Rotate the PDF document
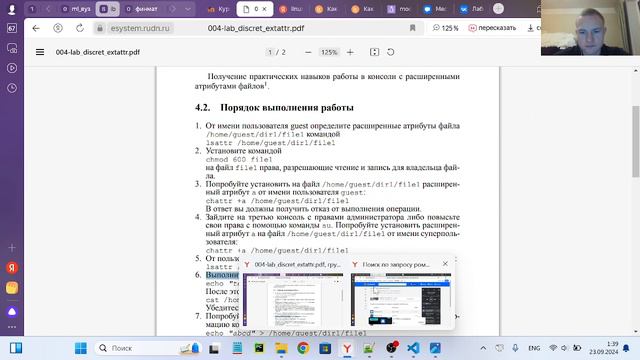Screen dimensions: 640x360 click(391, 52)
